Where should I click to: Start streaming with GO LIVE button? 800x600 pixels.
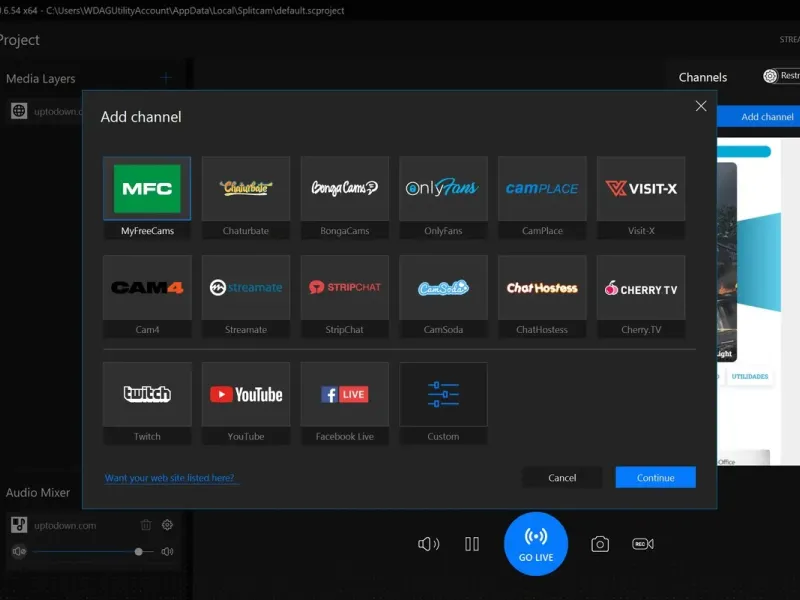tap(536, 544)
